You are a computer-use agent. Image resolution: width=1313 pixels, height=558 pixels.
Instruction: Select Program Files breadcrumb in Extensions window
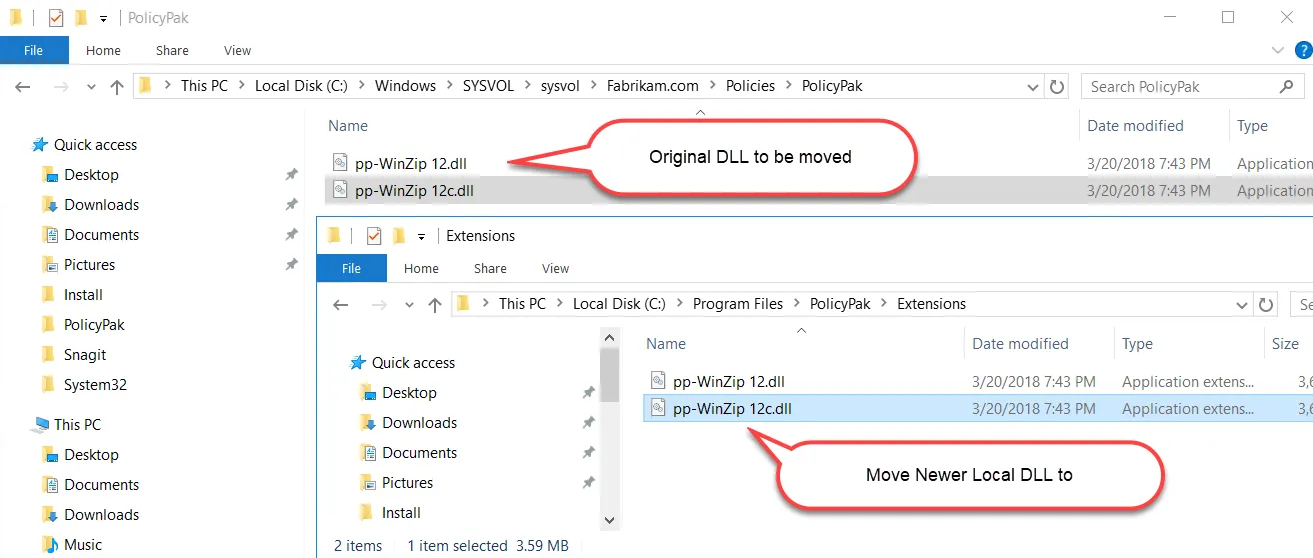click(738, 304)
